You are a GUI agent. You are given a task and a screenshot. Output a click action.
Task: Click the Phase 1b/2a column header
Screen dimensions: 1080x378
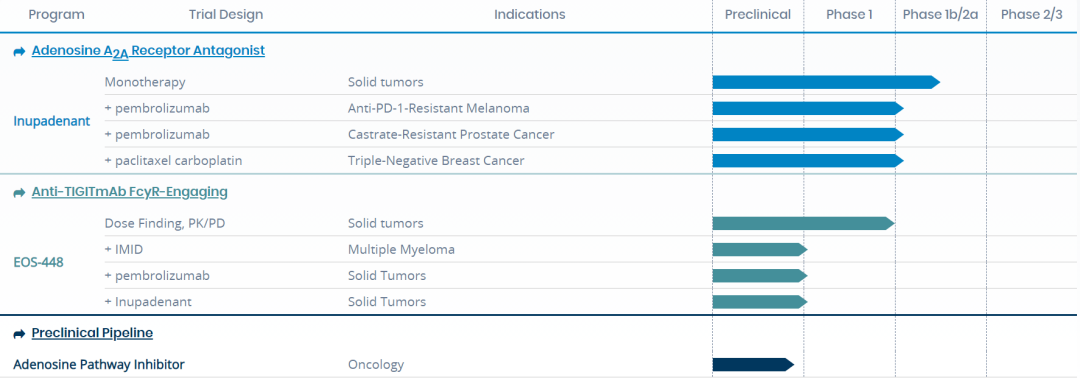[x=940, y=14]
